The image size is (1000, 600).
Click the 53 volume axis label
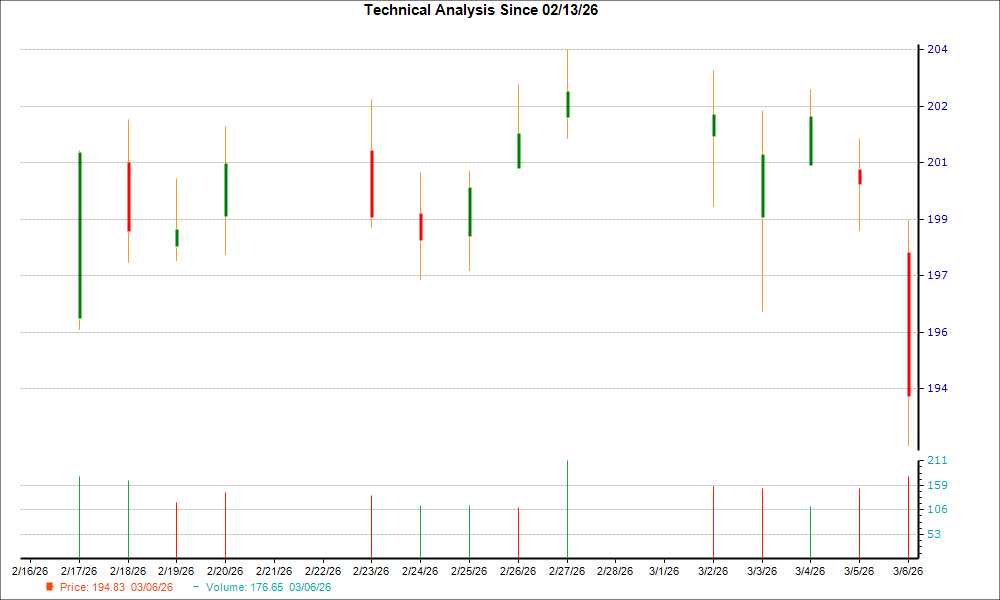(934, 534)
